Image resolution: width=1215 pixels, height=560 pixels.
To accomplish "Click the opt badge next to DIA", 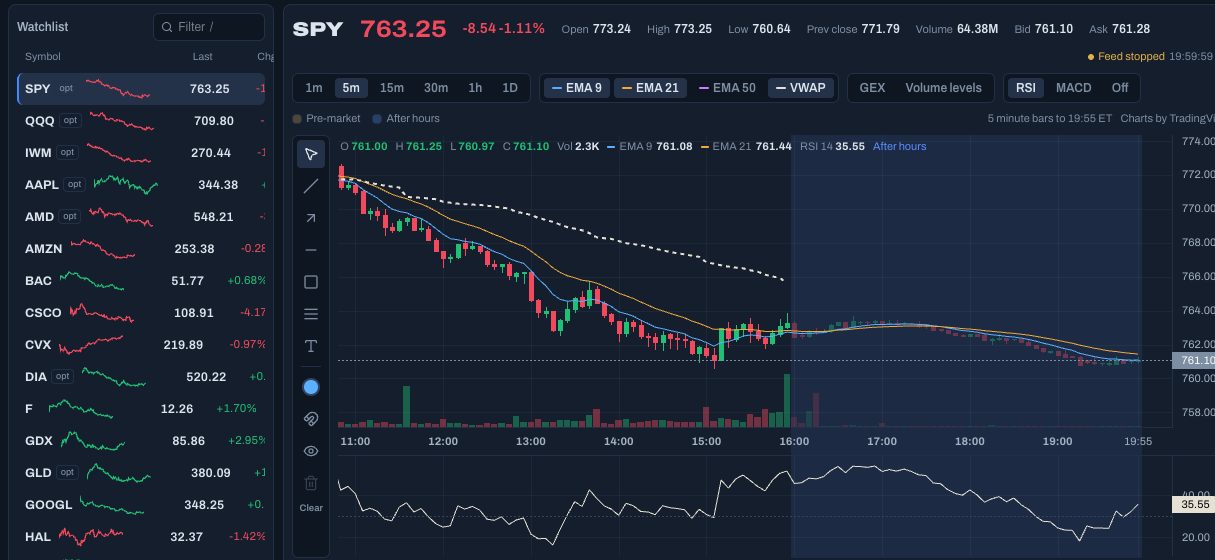I will point(62,377).
